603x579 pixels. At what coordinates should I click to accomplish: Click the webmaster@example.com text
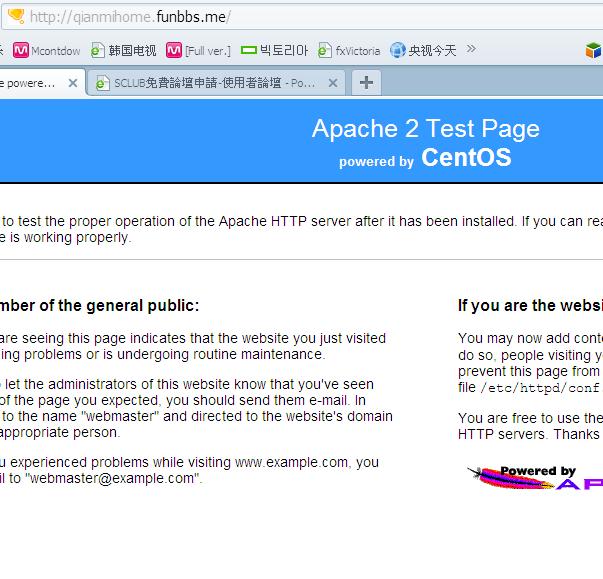click(x=112, y=478)
